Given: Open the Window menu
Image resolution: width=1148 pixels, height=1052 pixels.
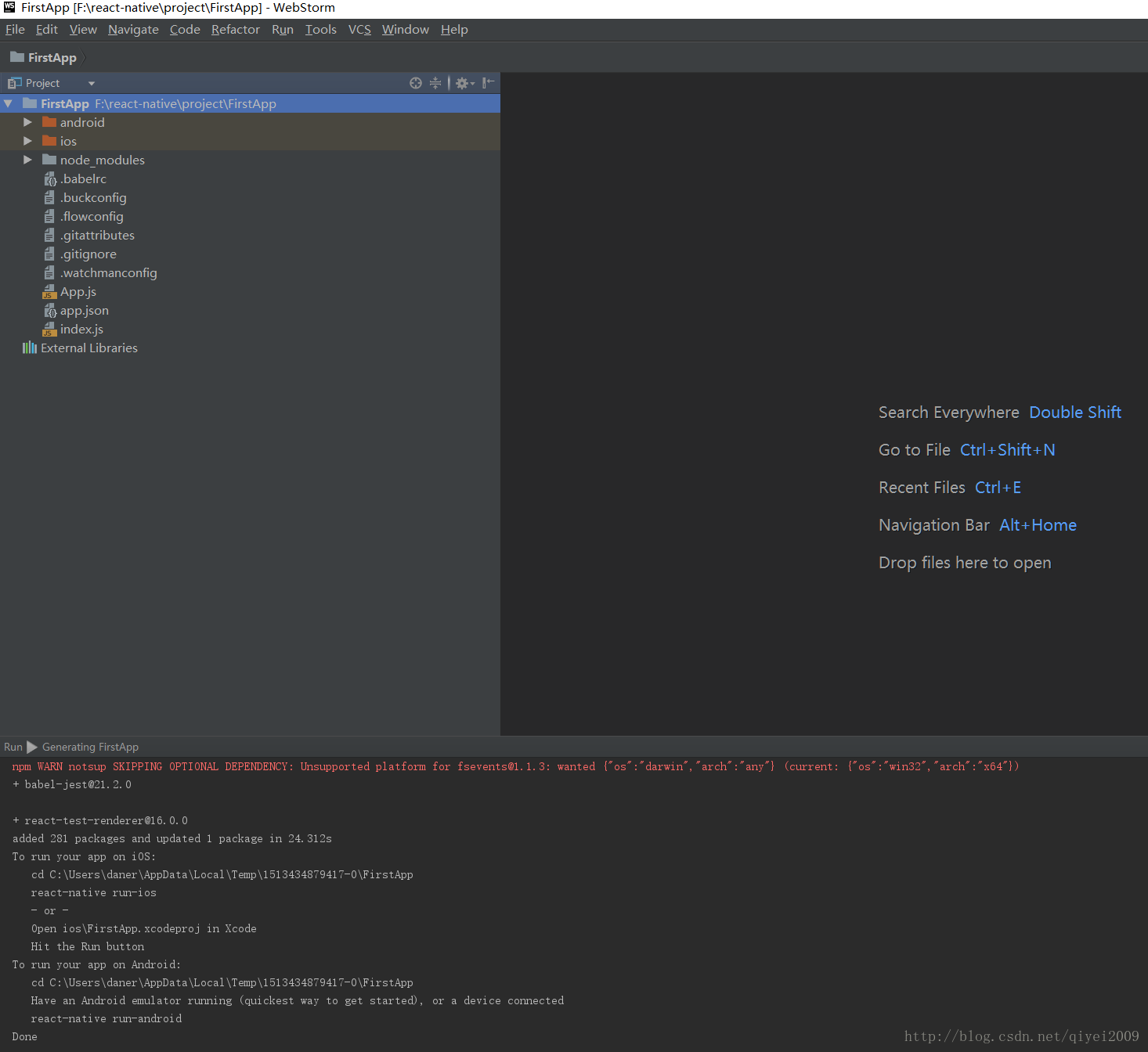Looking at the screenshot, I should [406, 30].
